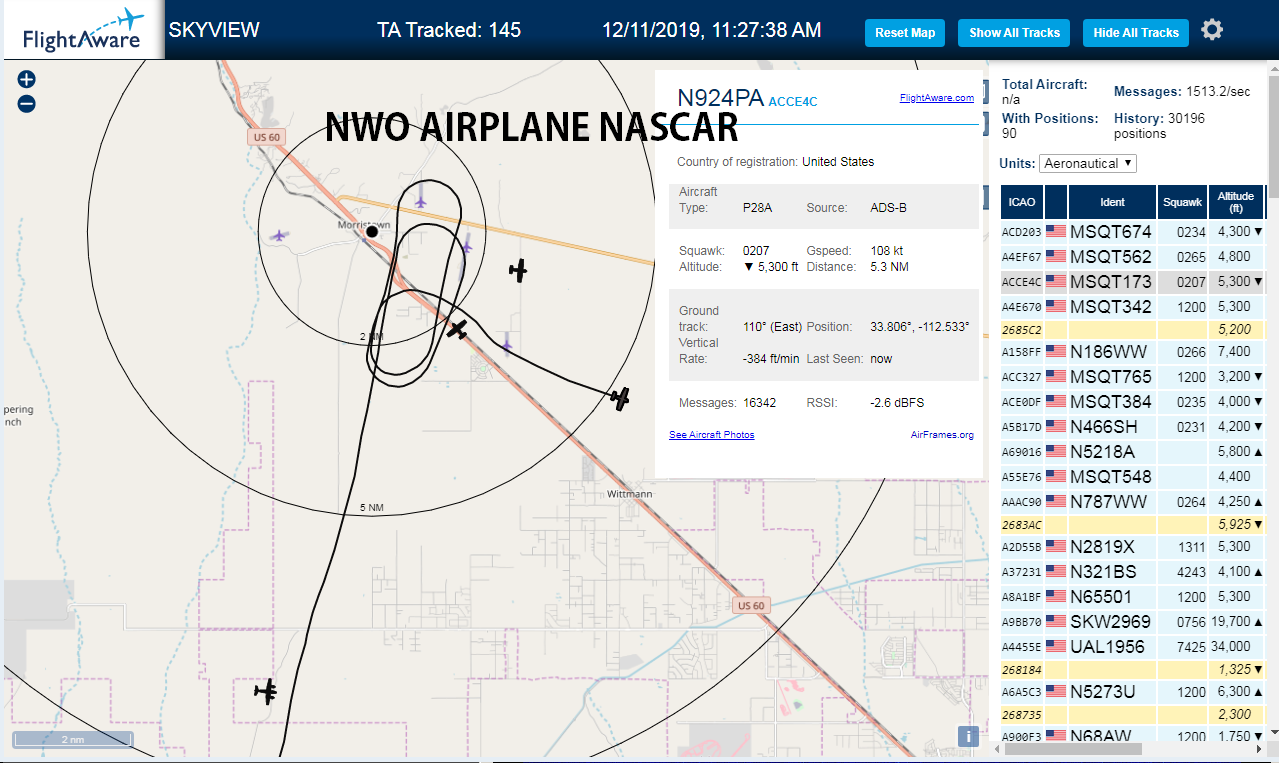Select the 2683AC row
Screen dimensions: 1279x763
point(1133,525)
